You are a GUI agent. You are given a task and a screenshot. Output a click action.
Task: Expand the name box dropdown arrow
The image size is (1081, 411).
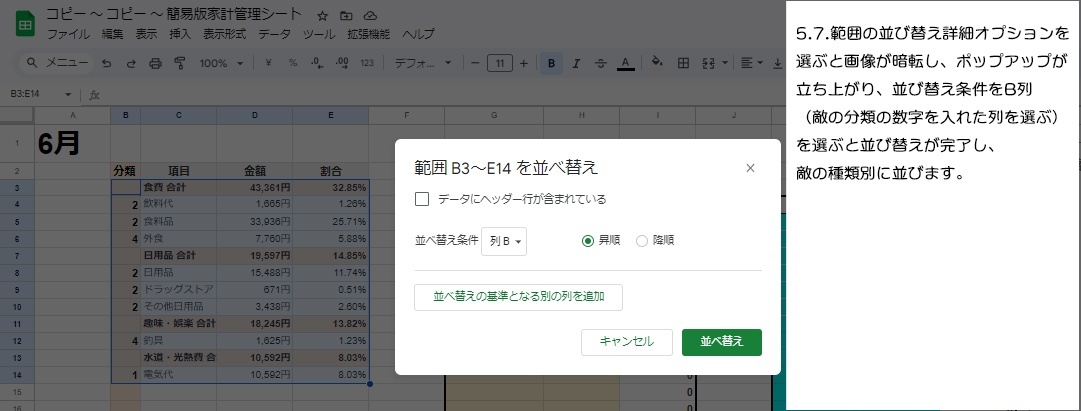tap(68, 94)
